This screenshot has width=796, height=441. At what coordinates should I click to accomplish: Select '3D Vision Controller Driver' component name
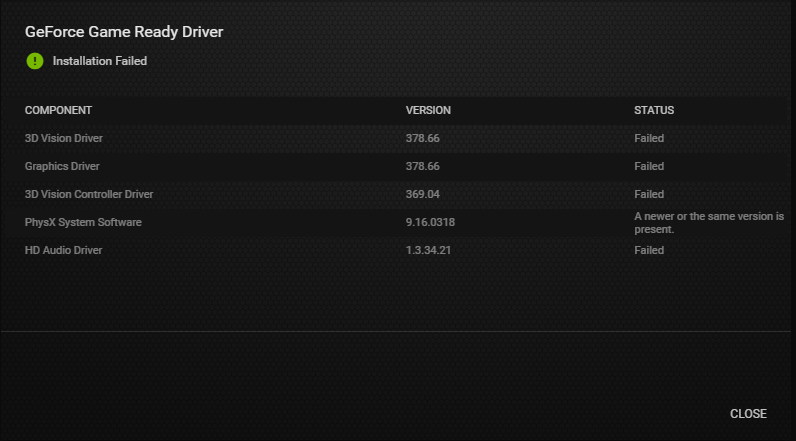tap(89, 194)
